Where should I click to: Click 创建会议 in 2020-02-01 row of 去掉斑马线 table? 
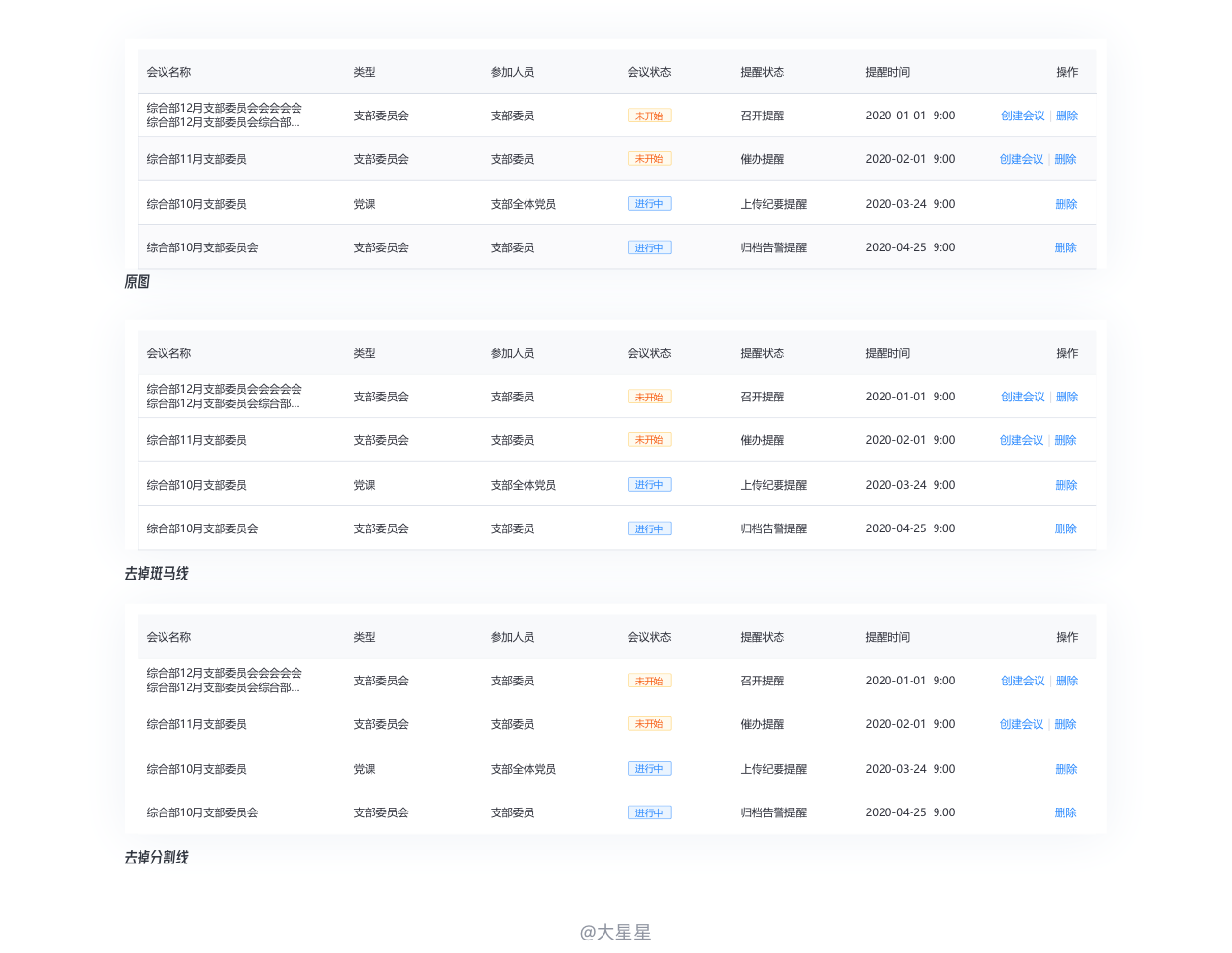(x=1021, y=440)
